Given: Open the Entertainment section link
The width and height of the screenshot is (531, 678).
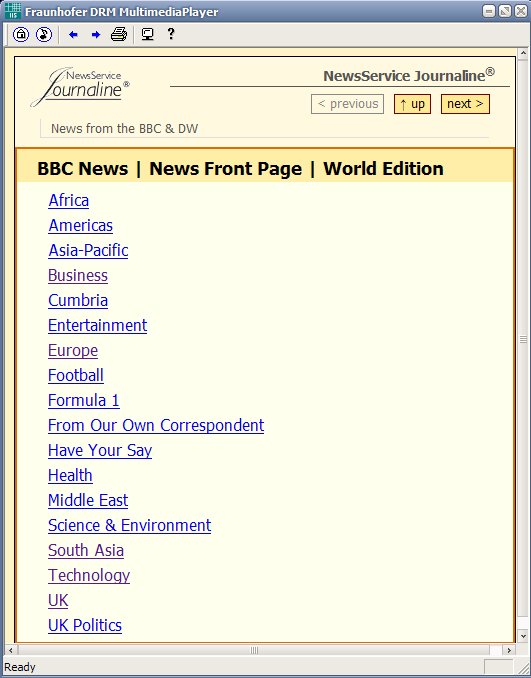Looking at the screenshot, I should click(98, 326).
